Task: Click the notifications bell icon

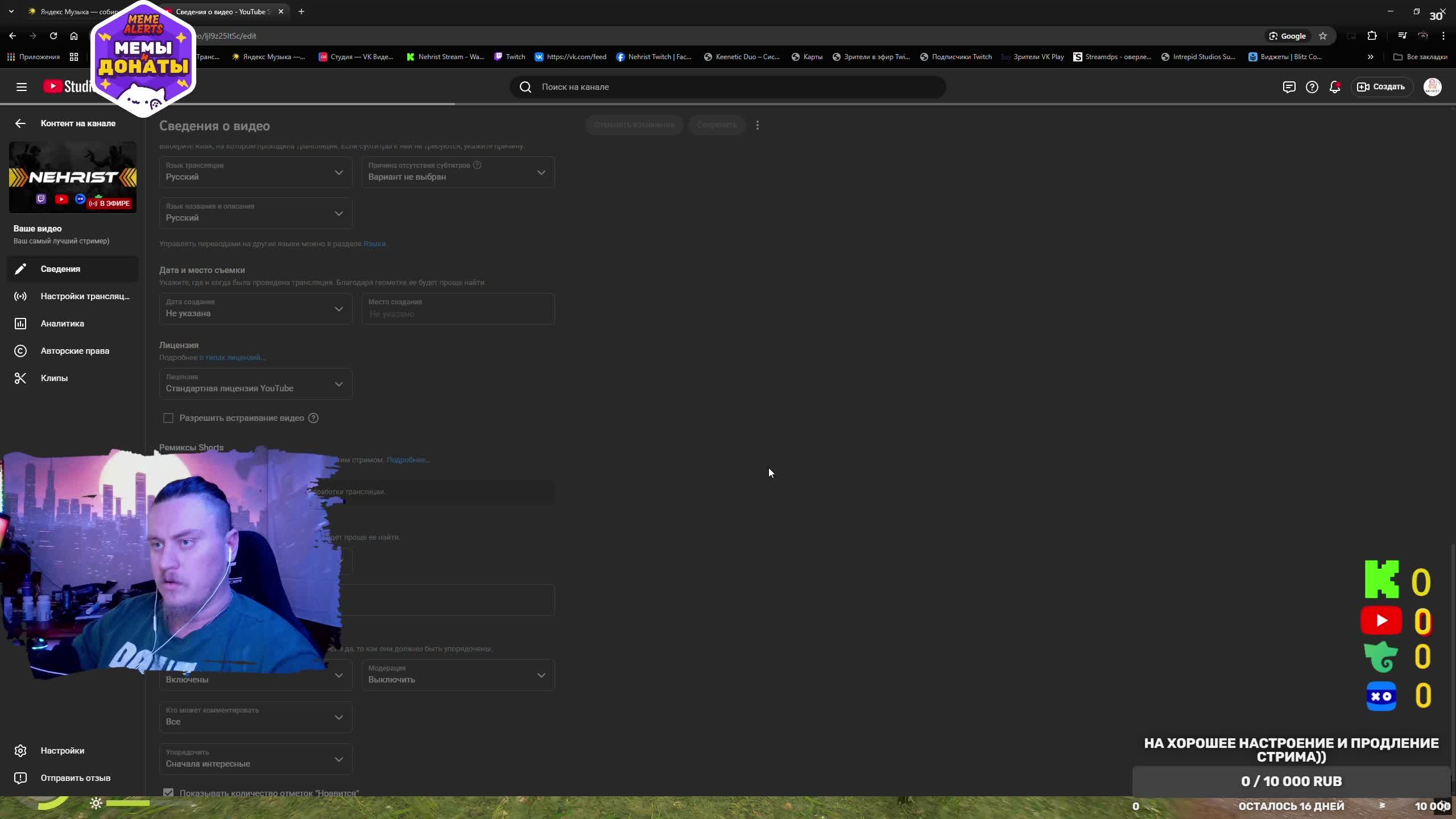Action: (1334, 87)
